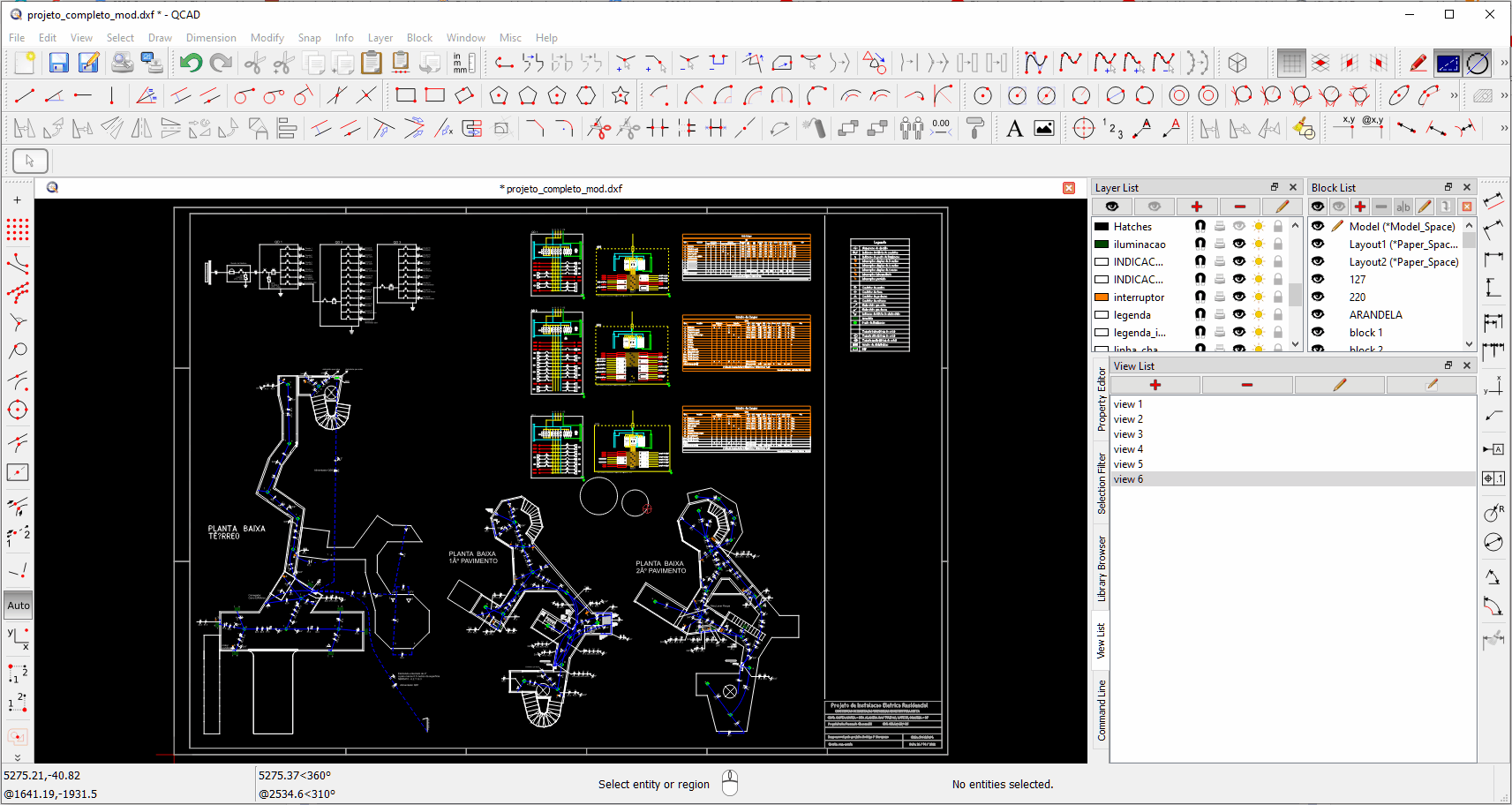The width and height of the screenshot is (1512, 805).
Task: Expand the ellipse tools overflow chevron
Action: 1454,95
